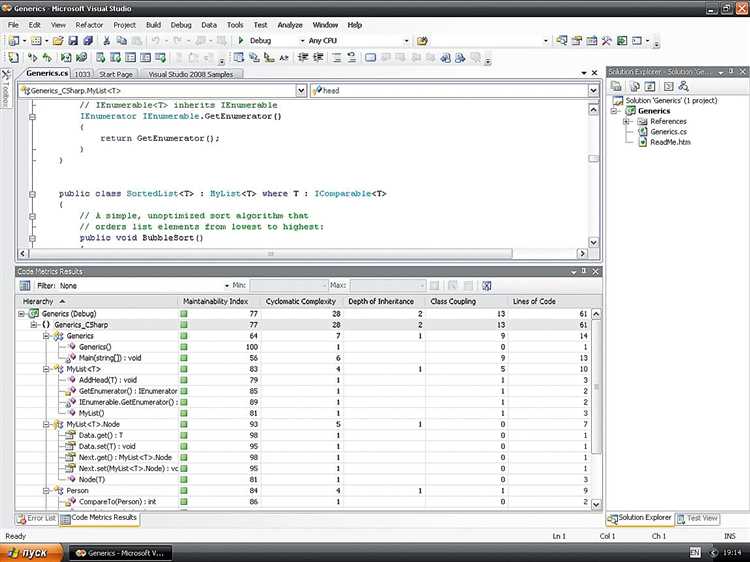Open Solution Explorer toolbar icon

(x=562, y=41)
